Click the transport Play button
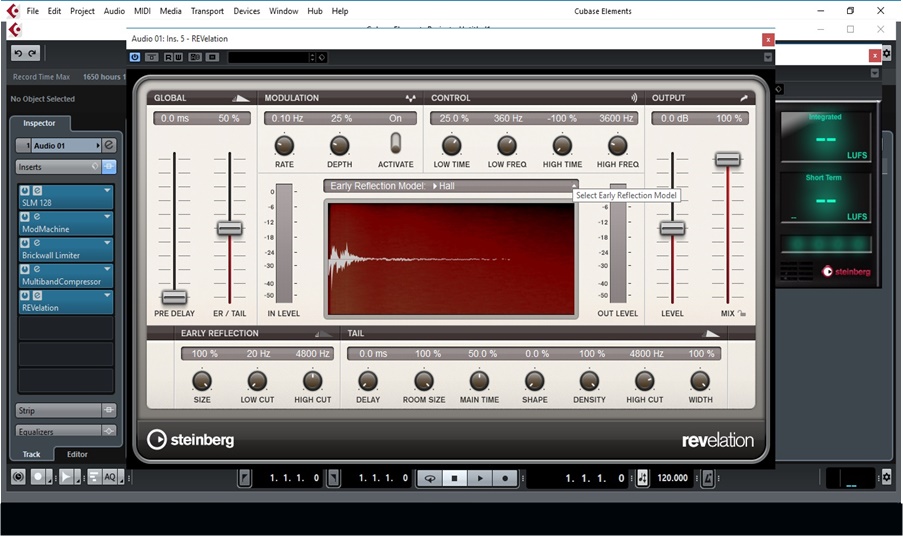The width and height of the screenshot is (903, 536). [480, 478]
